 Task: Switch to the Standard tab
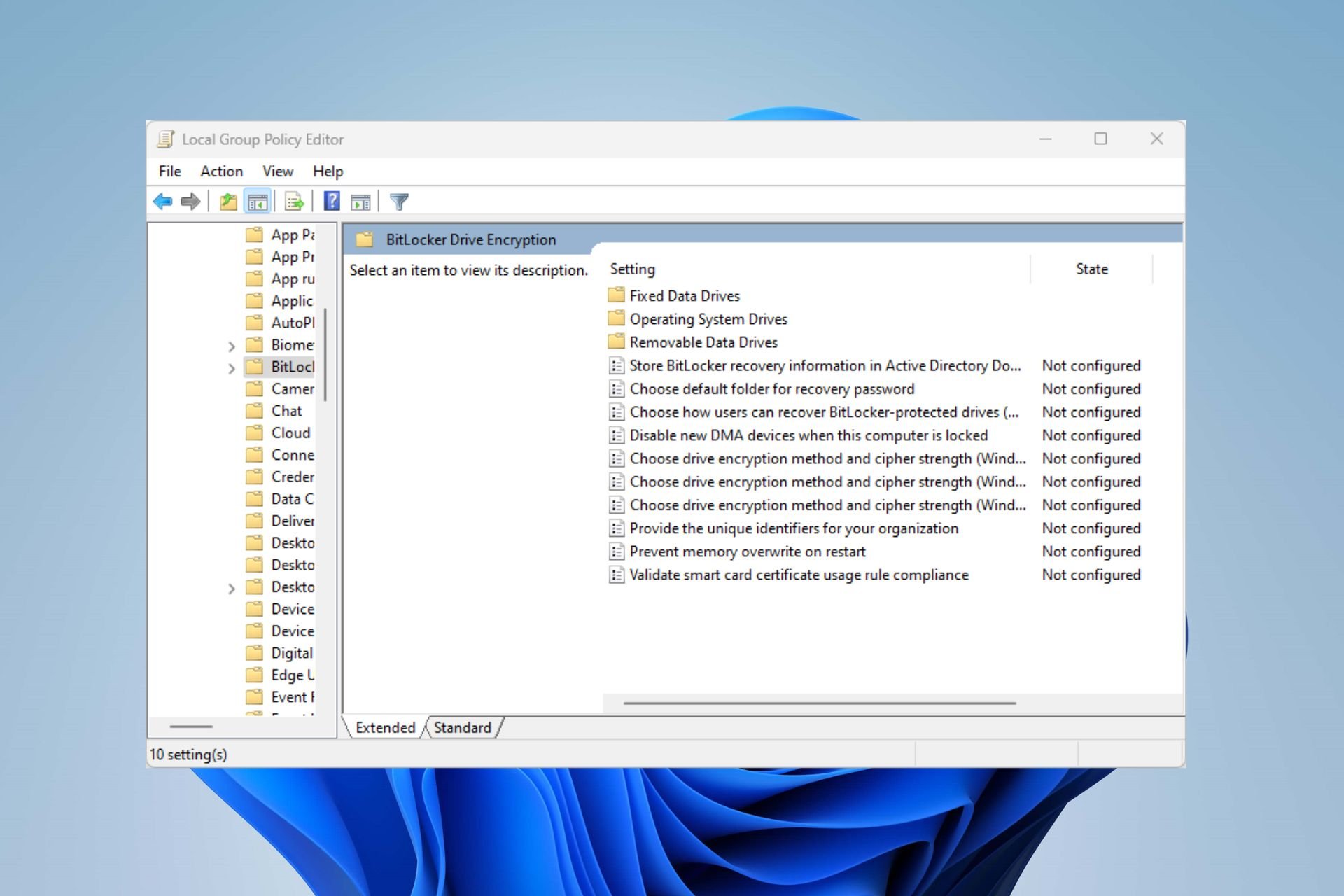click(463, 727)
